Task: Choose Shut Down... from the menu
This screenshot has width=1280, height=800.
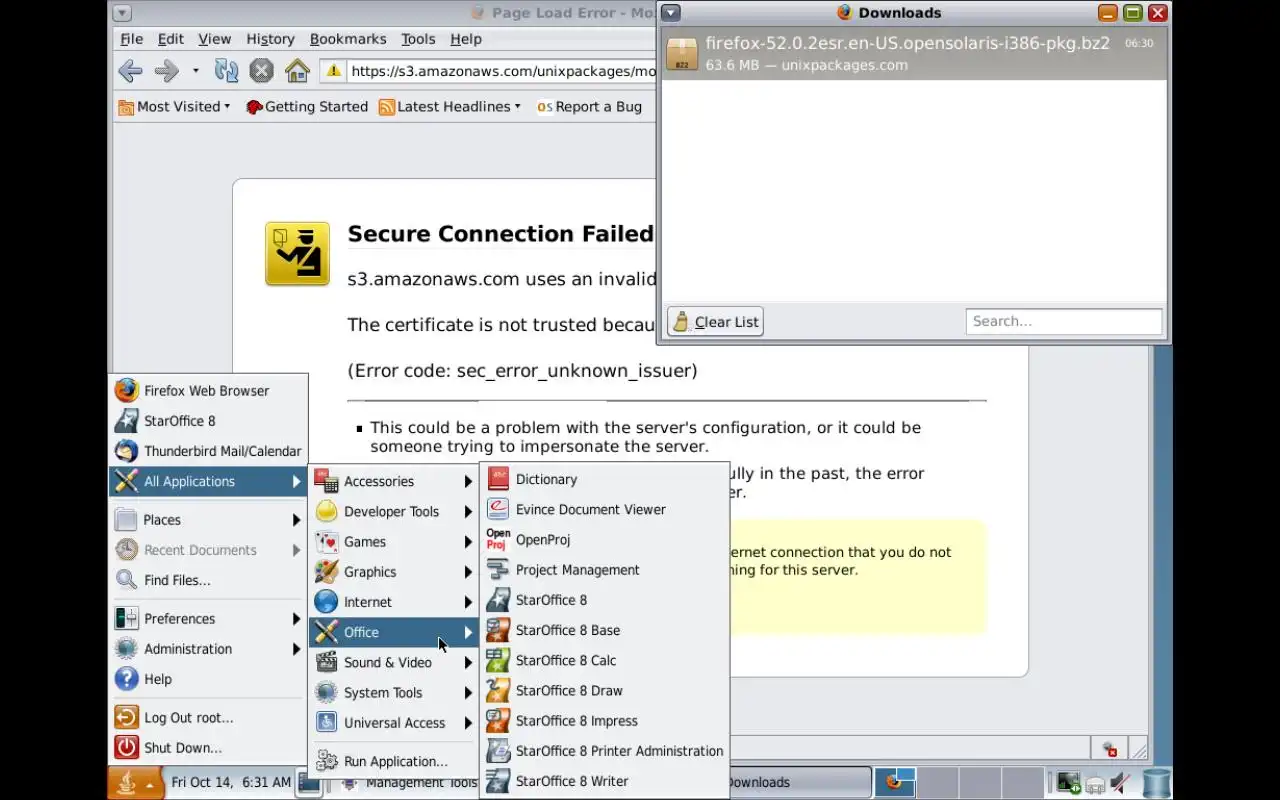Action: (x=208, y=748)
